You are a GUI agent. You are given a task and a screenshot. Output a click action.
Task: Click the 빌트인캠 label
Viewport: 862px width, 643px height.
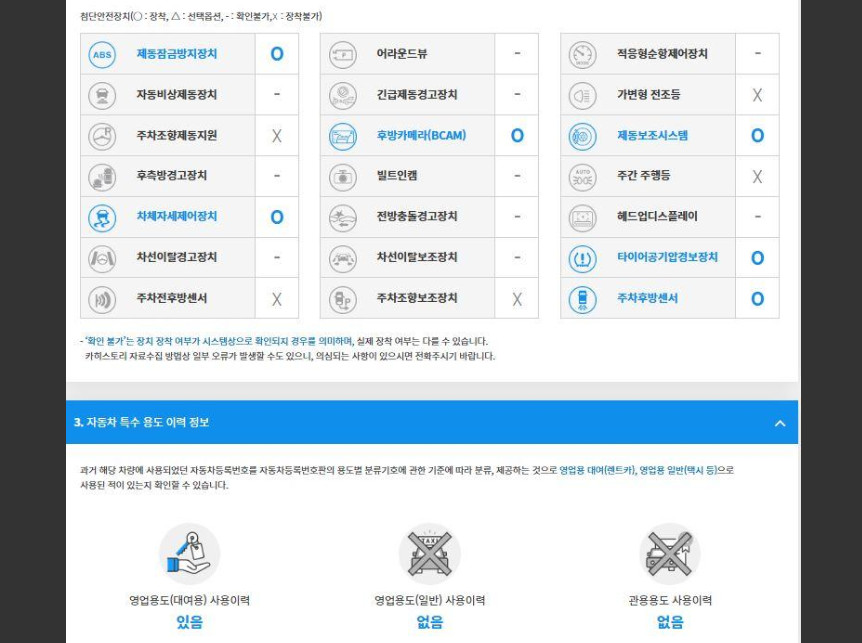coord(396,176)
